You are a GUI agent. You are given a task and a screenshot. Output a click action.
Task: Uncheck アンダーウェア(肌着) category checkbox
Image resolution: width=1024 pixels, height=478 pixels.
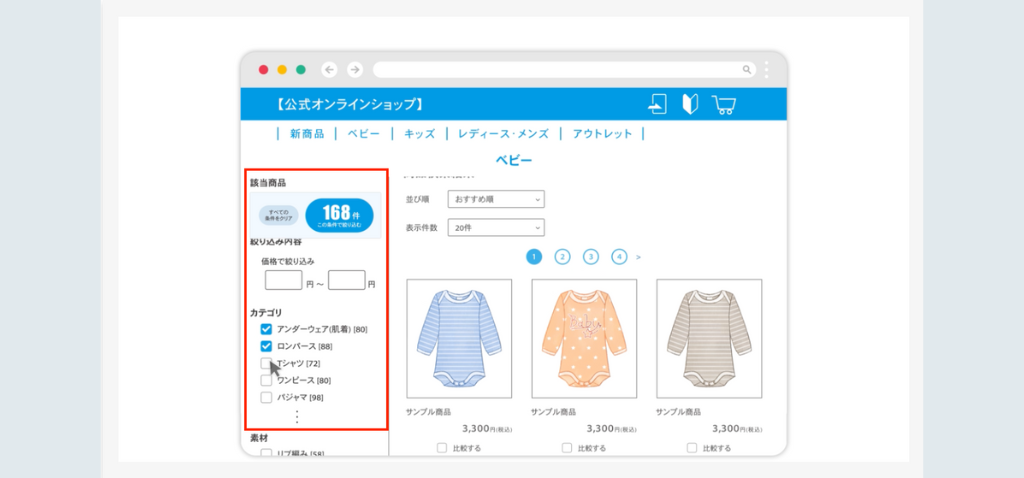pyautogui.click(x=266, y=329)
